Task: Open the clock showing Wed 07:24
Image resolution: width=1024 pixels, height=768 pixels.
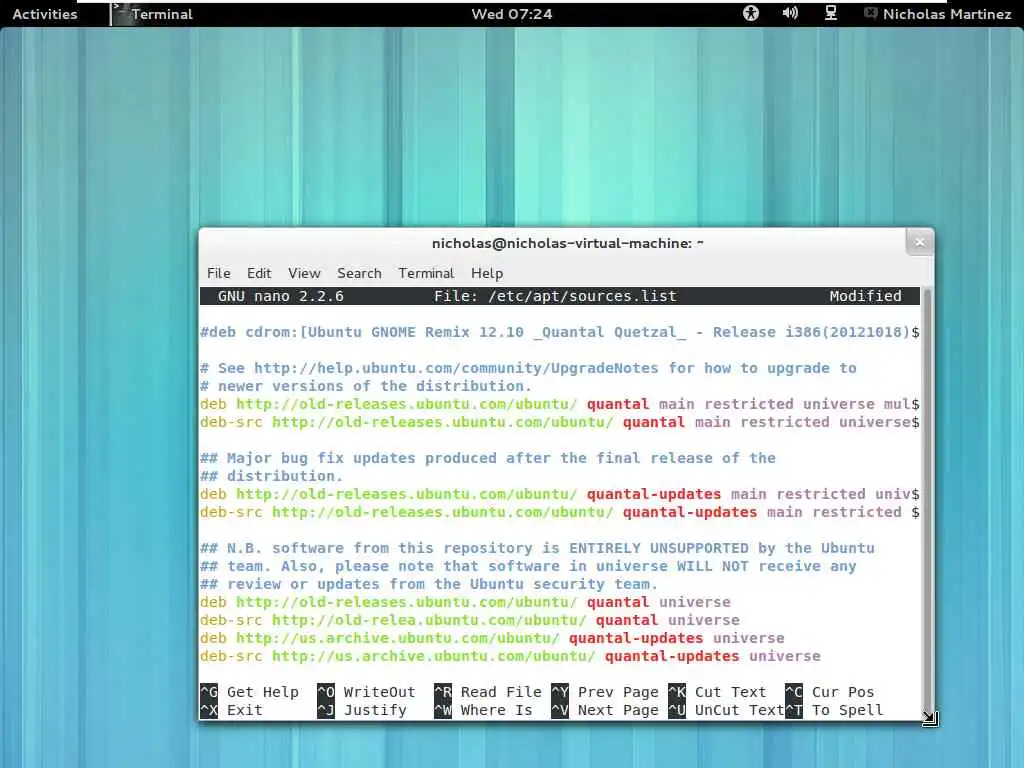Action: [x=512, y=14]
